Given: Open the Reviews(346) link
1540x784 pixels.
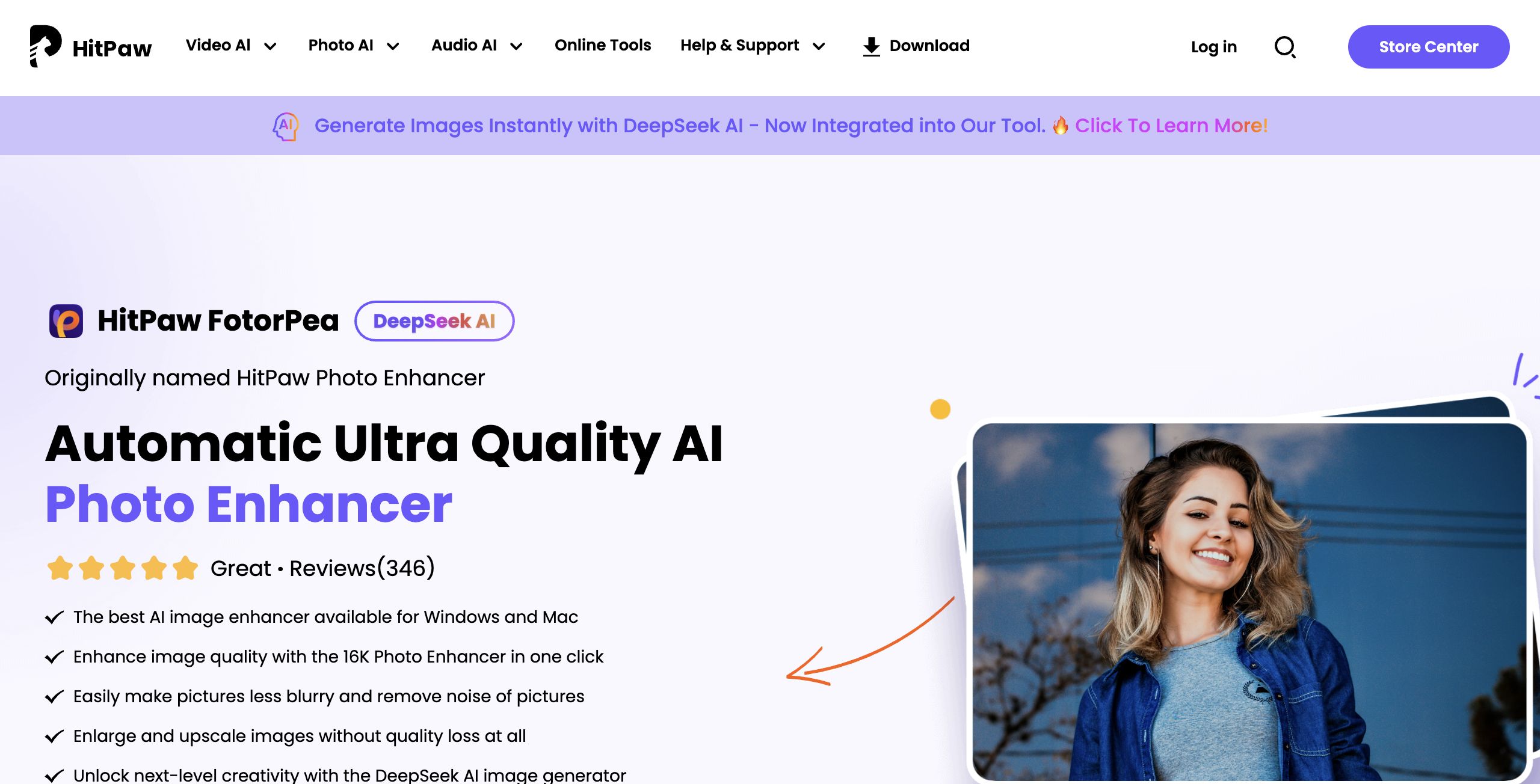Looking at the screenshot, I should point(362,568).
